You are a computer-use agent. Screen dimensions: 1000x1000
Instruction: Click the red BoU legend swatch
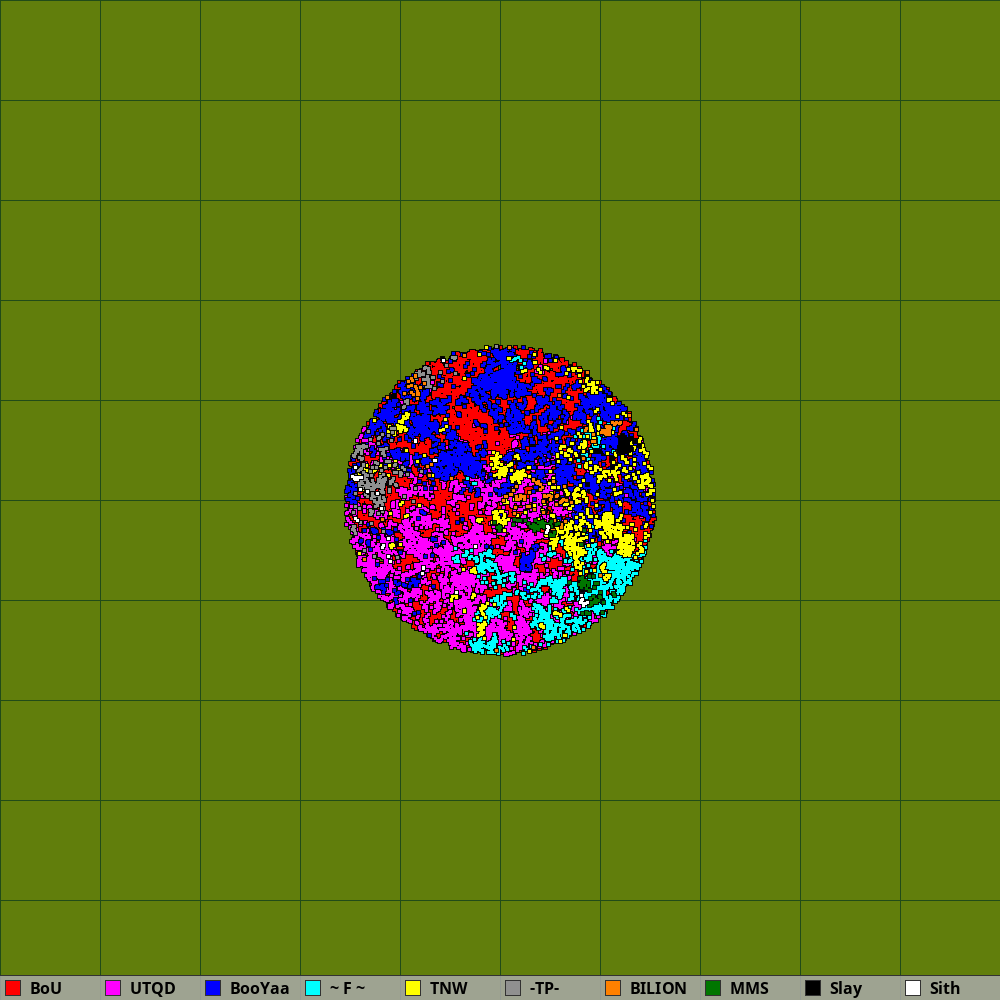coord(13,988)
